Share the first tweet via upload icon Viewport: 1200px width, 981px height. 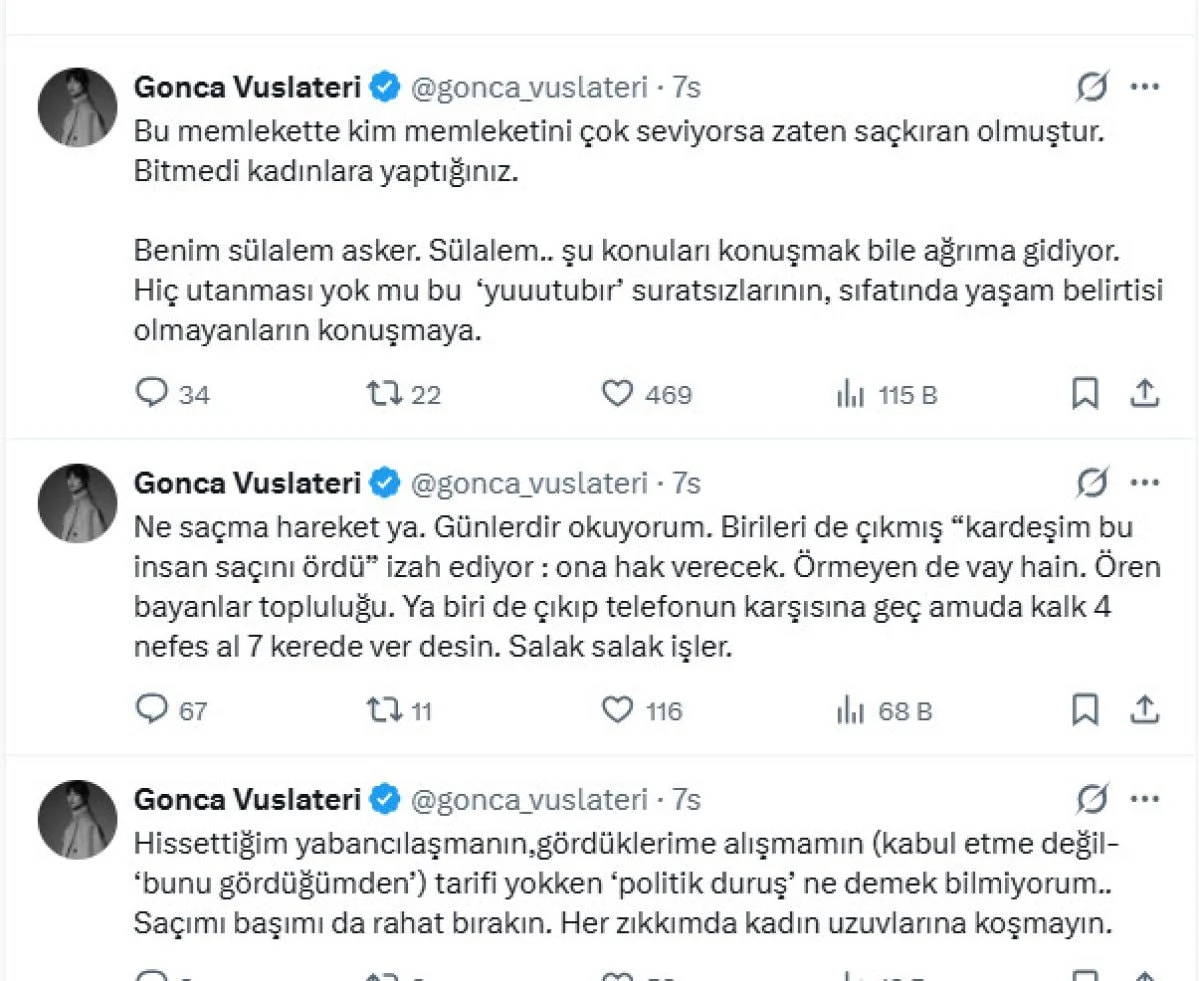(1145, 394)
